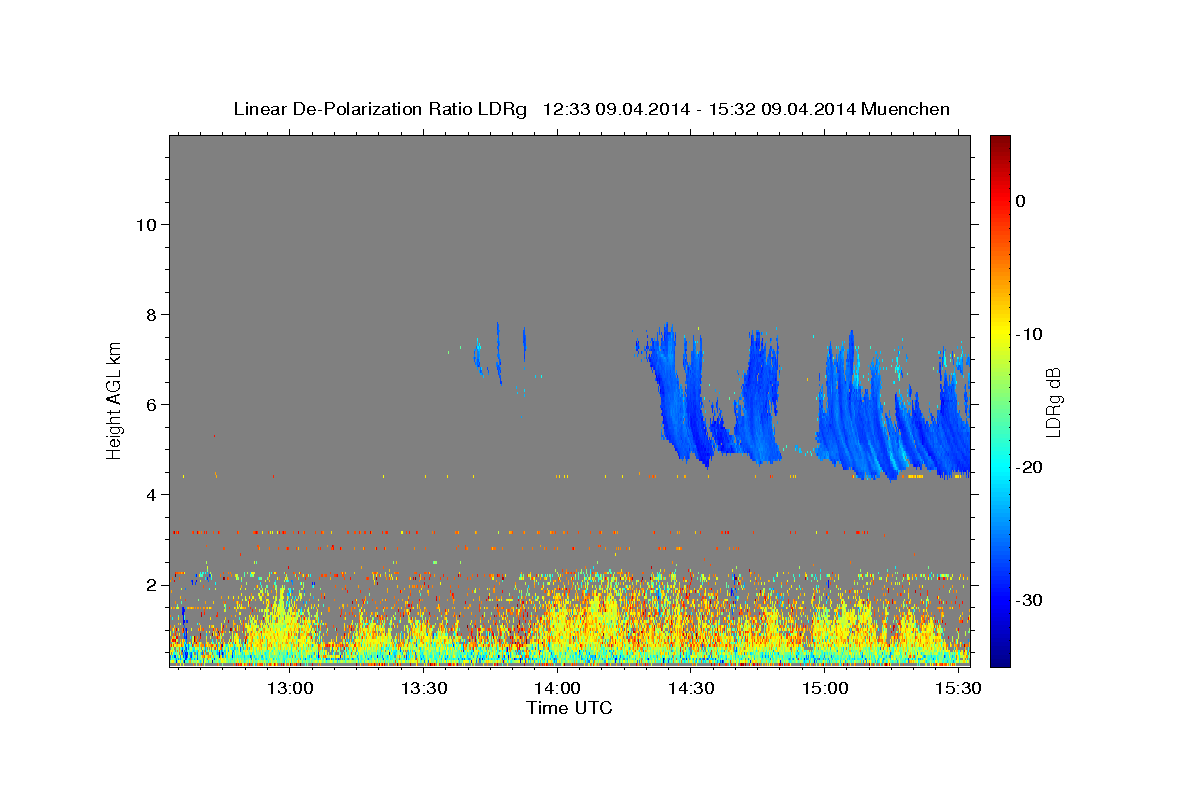Click the 'LDRg dB' colorbar label

1052,401
